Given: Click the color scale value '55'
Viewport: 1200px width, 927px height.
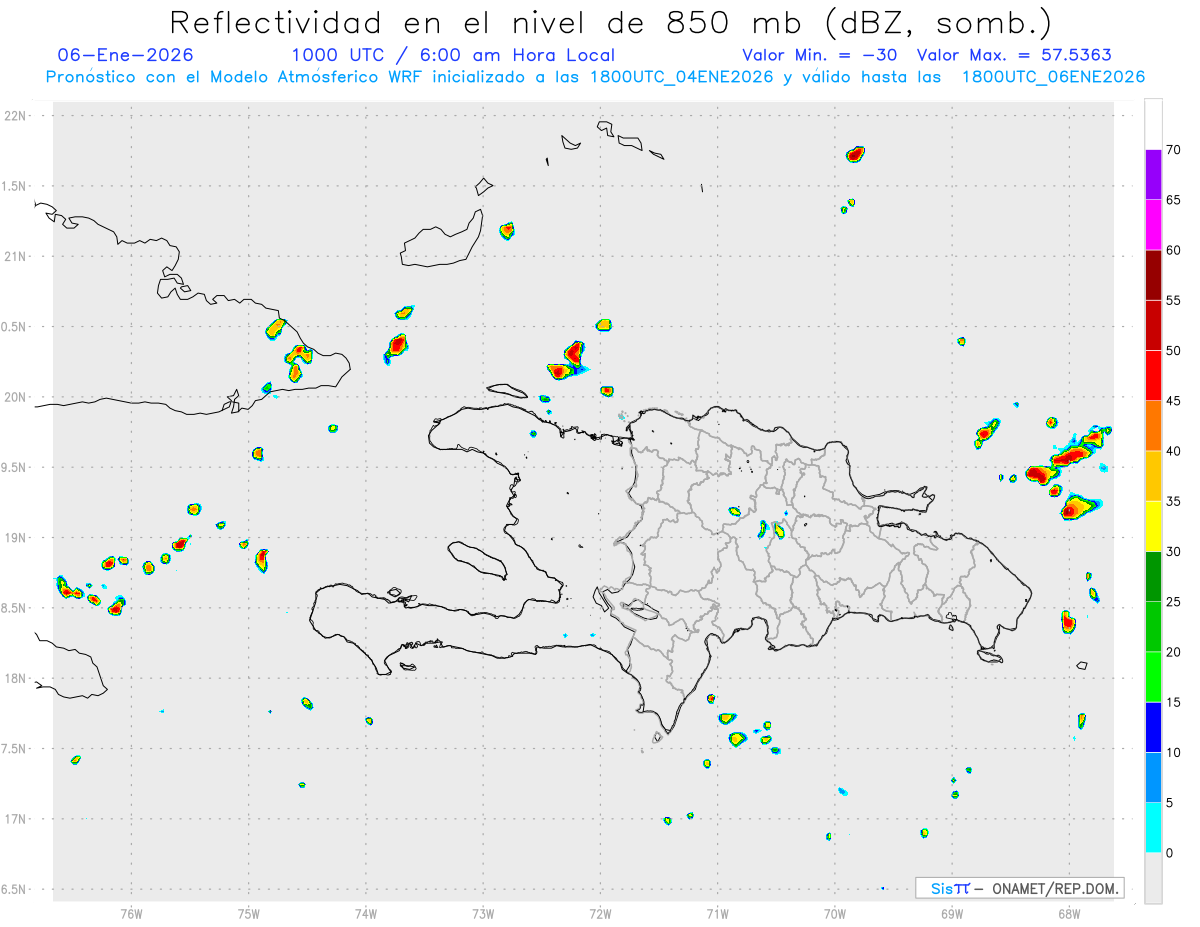Looking at the screenshot, I should tap(1173, 300).
